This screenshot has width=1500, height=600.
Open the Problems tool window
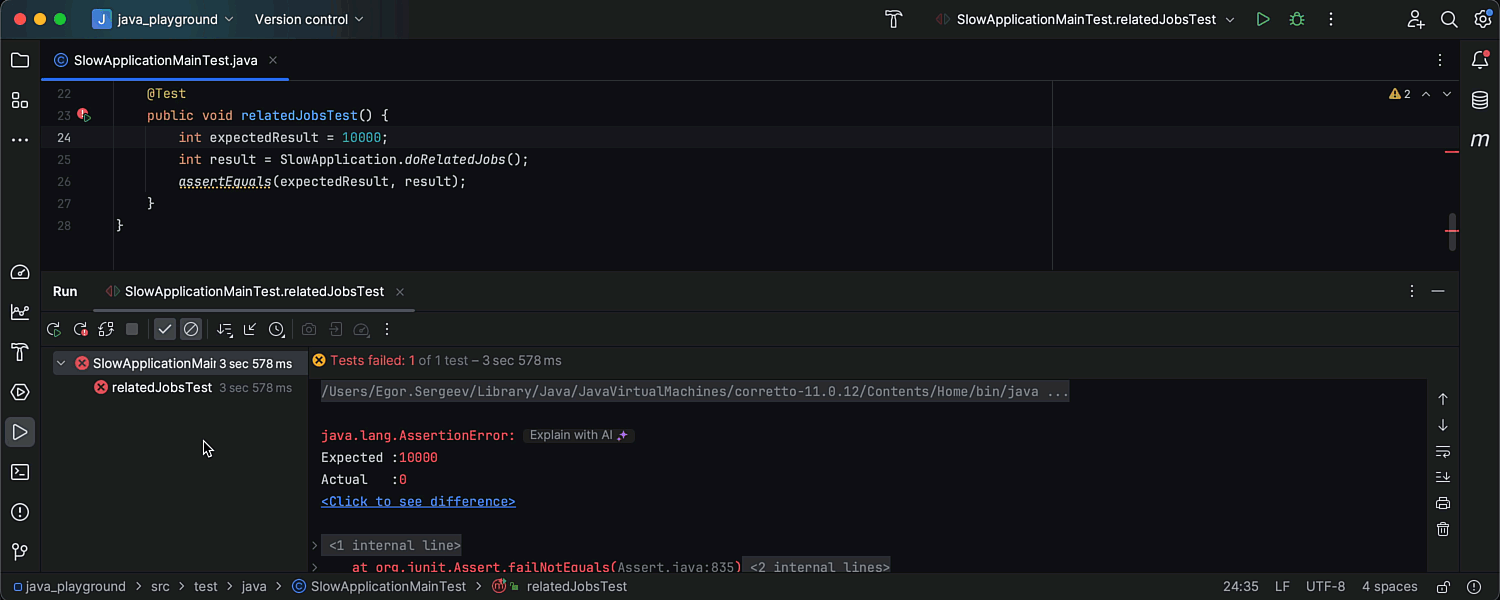coord(20,512)
